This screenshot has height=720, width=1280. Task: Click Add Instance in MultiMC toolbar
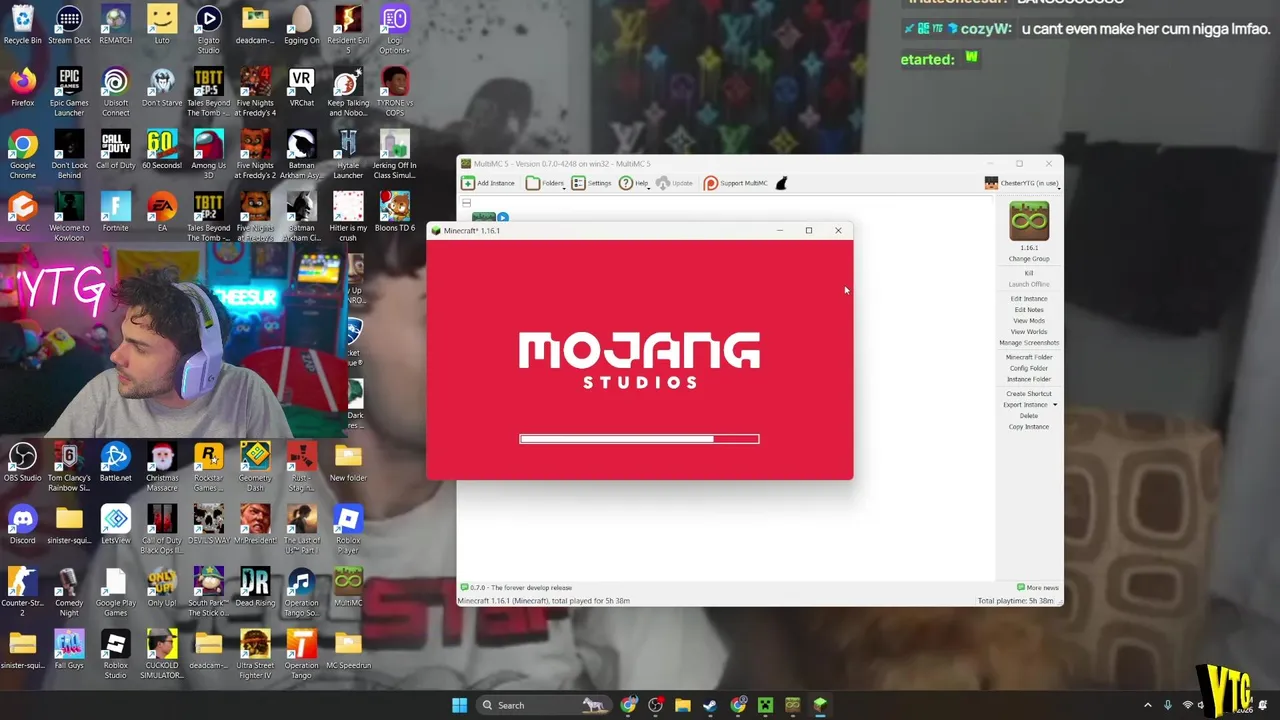point(488,183)
